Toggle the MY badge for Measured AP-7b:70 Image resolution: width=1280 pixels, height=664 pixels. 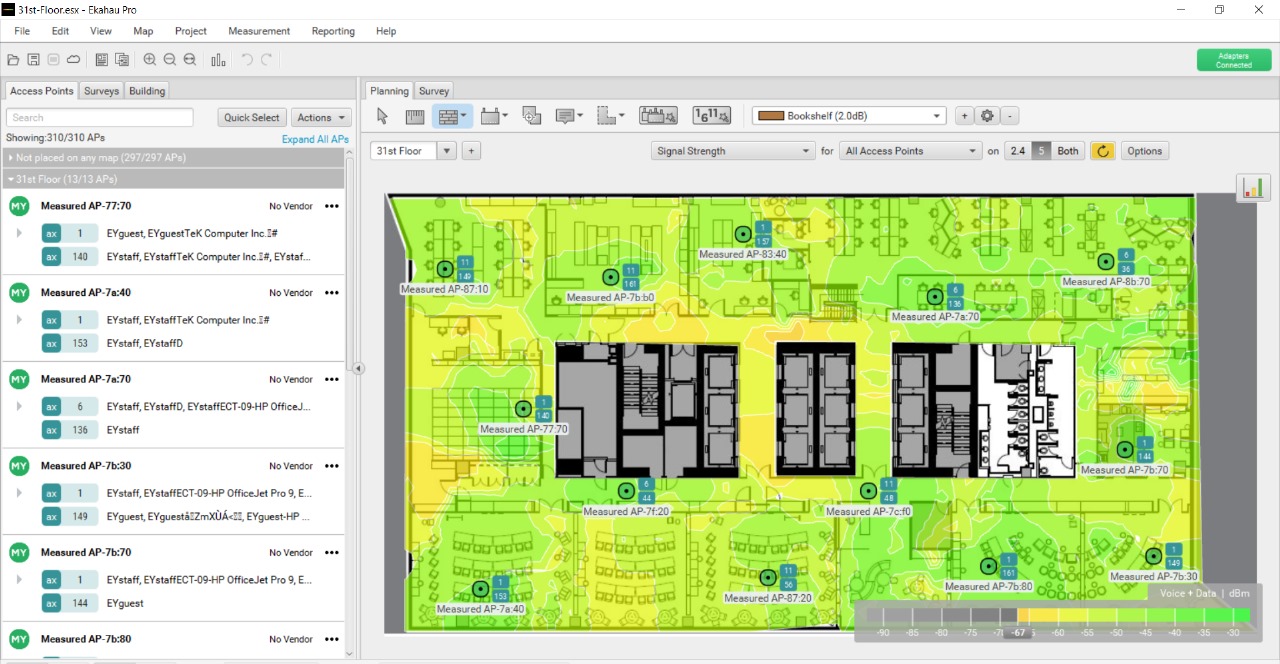[19, 552]
